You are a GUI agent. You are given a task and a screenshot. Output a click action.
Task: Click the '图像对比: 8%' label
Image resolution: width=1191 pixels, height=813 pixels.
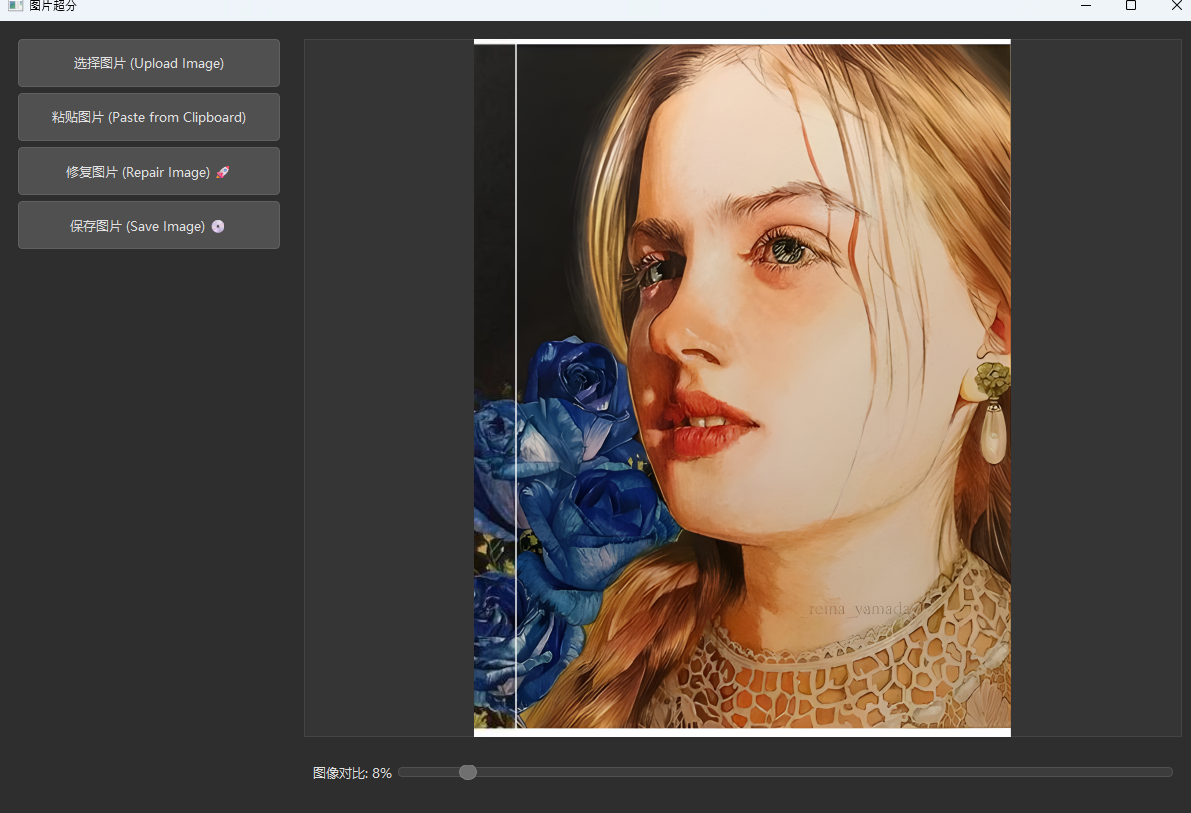pyautogui.click(x=352, y=773)
